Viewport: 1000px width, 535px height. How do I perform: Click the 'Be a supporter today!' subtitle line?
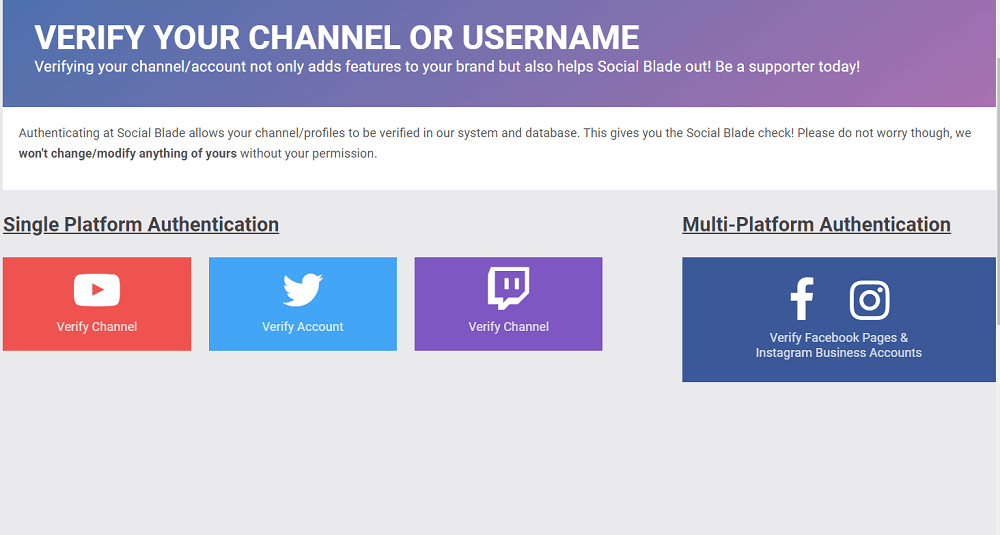[446, 67]
